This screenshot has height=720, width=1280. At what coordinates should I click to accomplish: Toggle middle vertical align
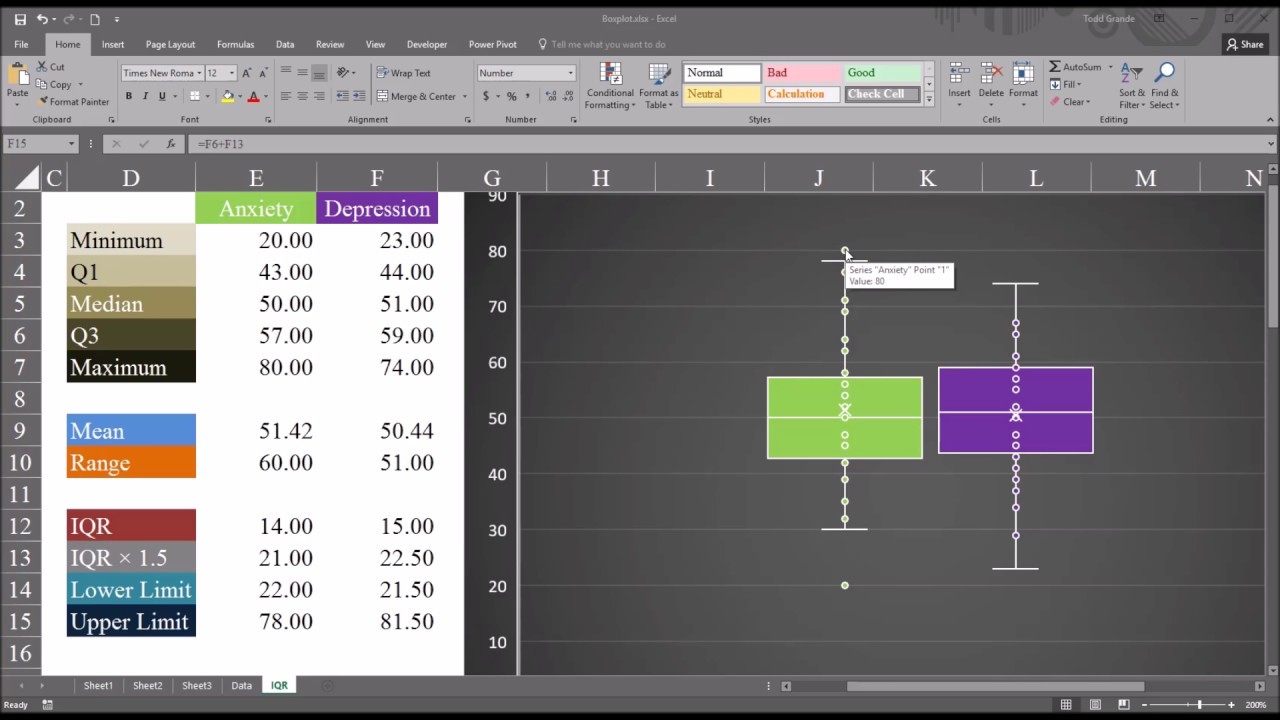pos(302,73)
